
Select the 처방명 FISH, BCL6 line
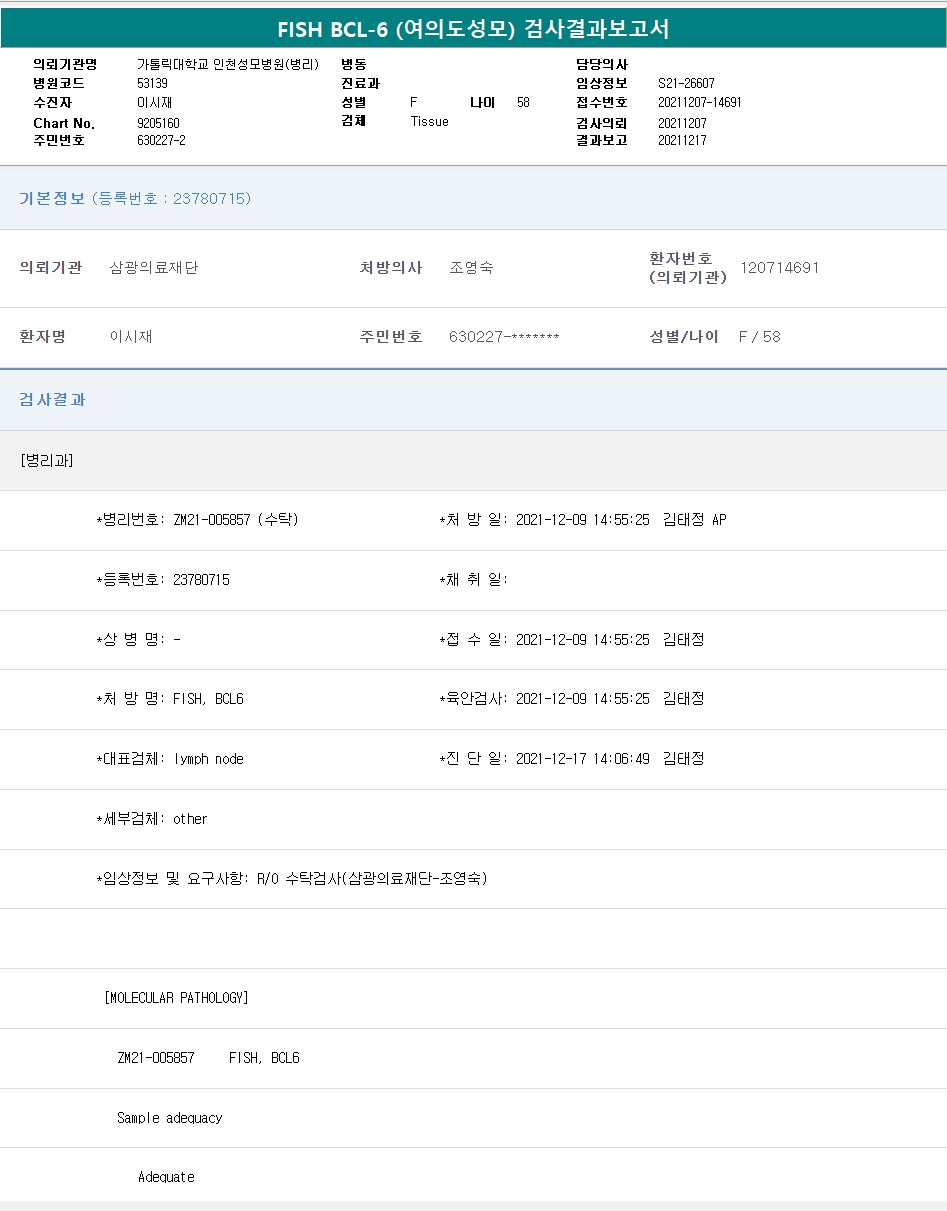coord(170,699)
